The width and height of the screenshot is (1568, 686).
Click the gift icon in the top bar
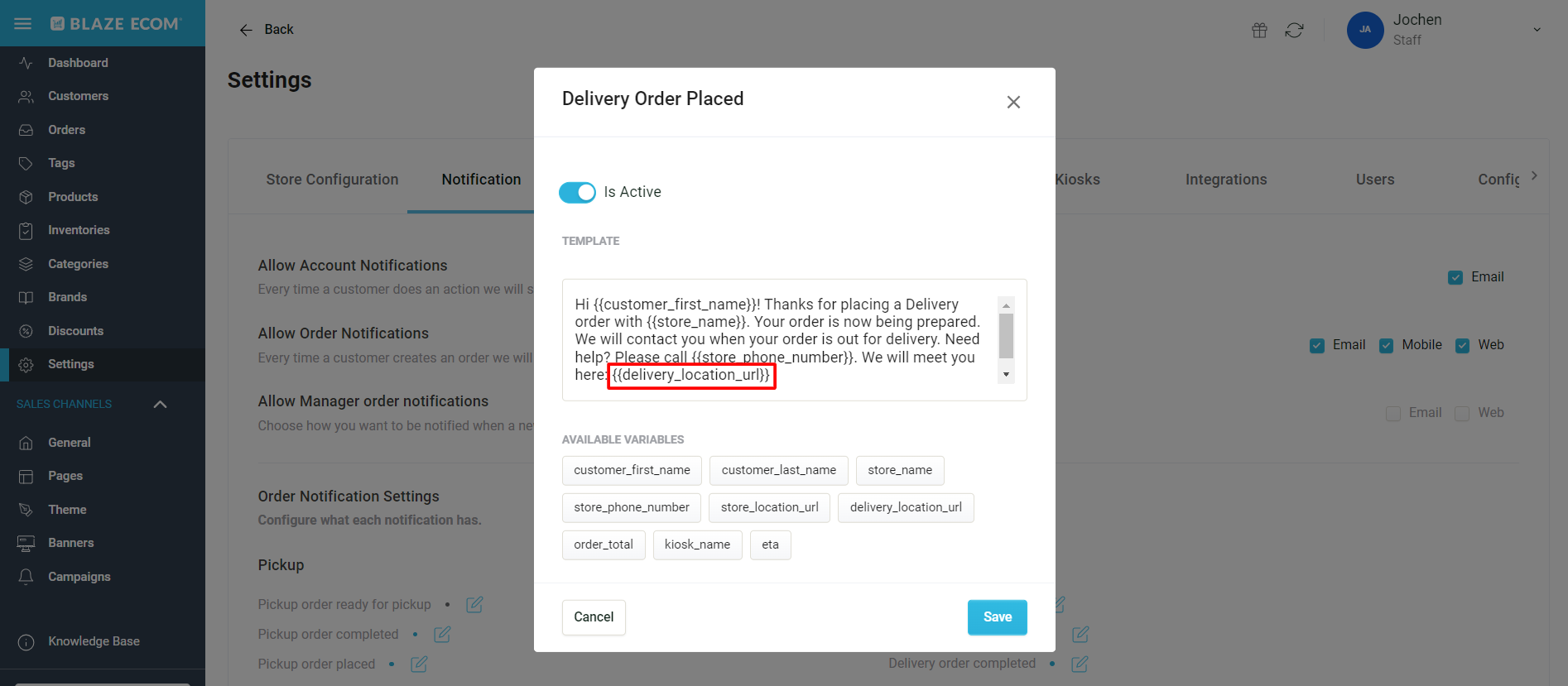point(1259,30)
